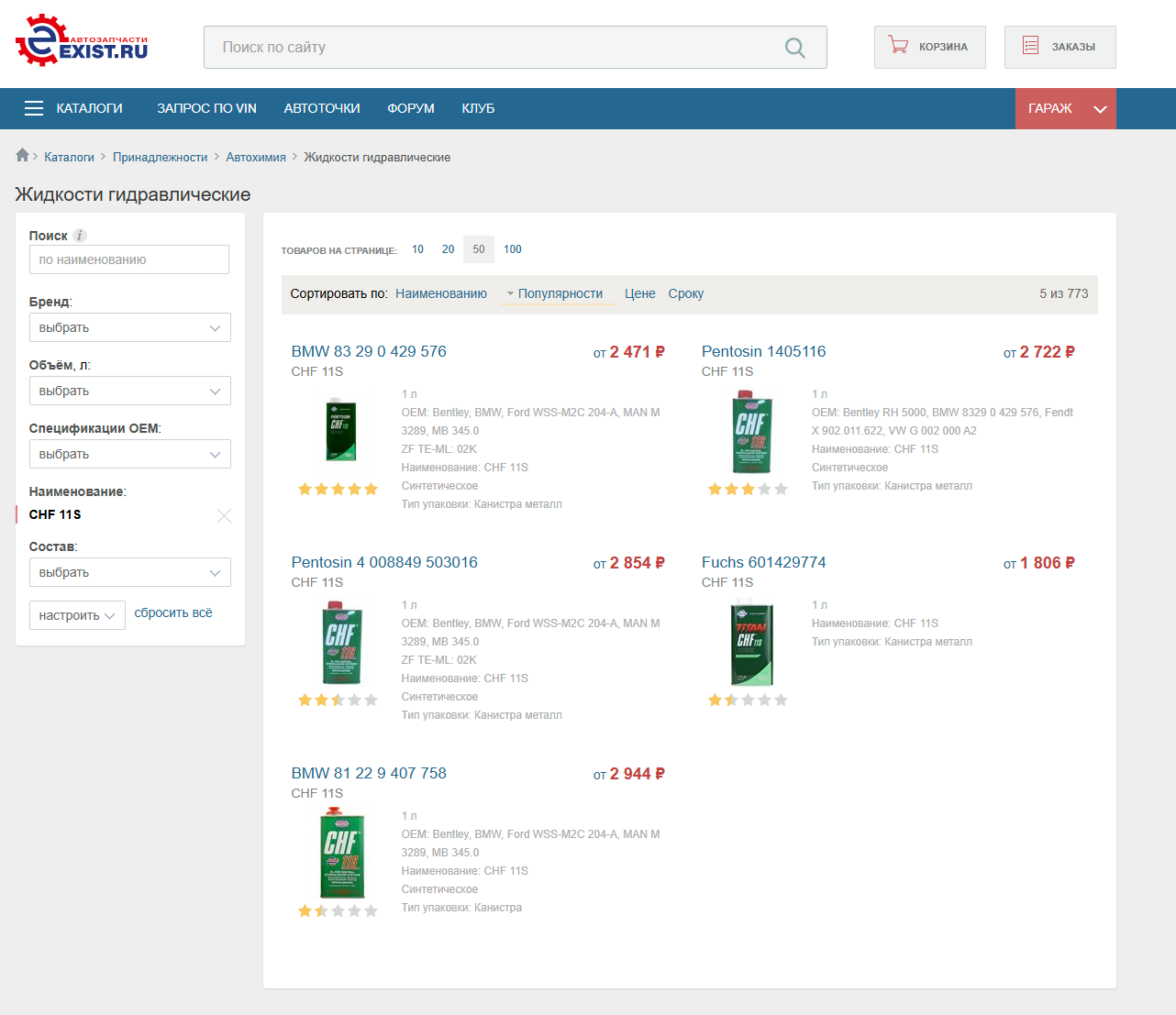Image resolution: width=1176 pixels, height=1015 pixels.
Task: Sort by Цене
Action: (640, 293)
